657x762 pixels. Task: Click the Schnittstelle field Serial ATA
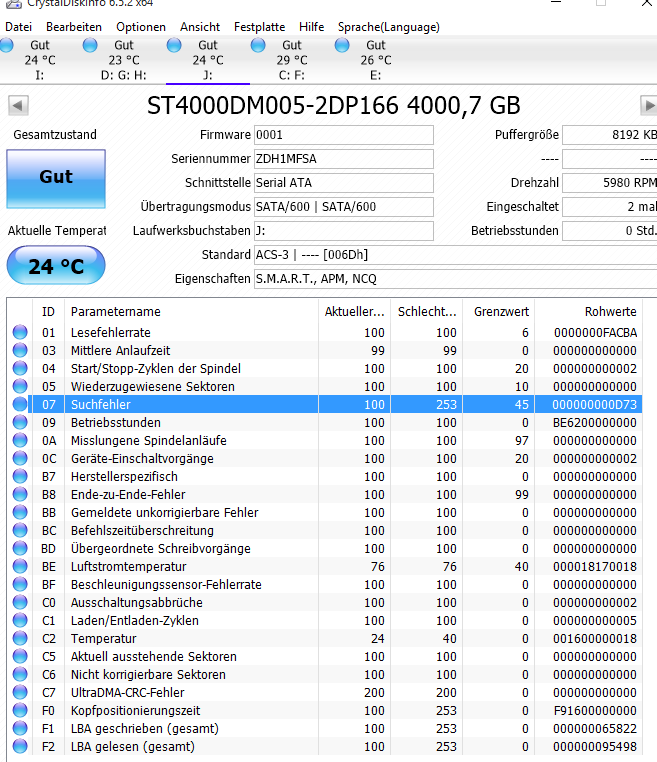tap(344, 183)
